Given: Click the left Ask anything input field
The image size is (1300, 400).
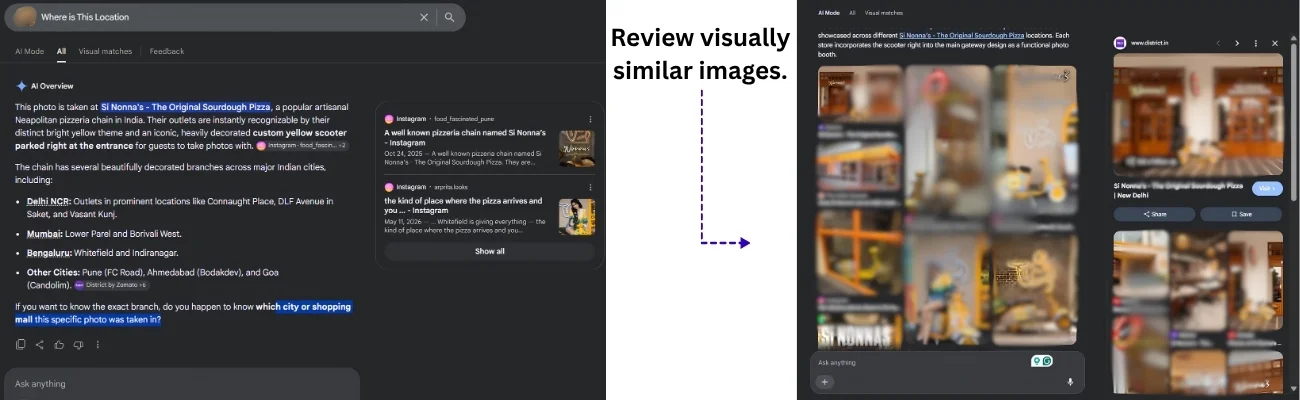Looking at the screenshot, I should 182,384.
